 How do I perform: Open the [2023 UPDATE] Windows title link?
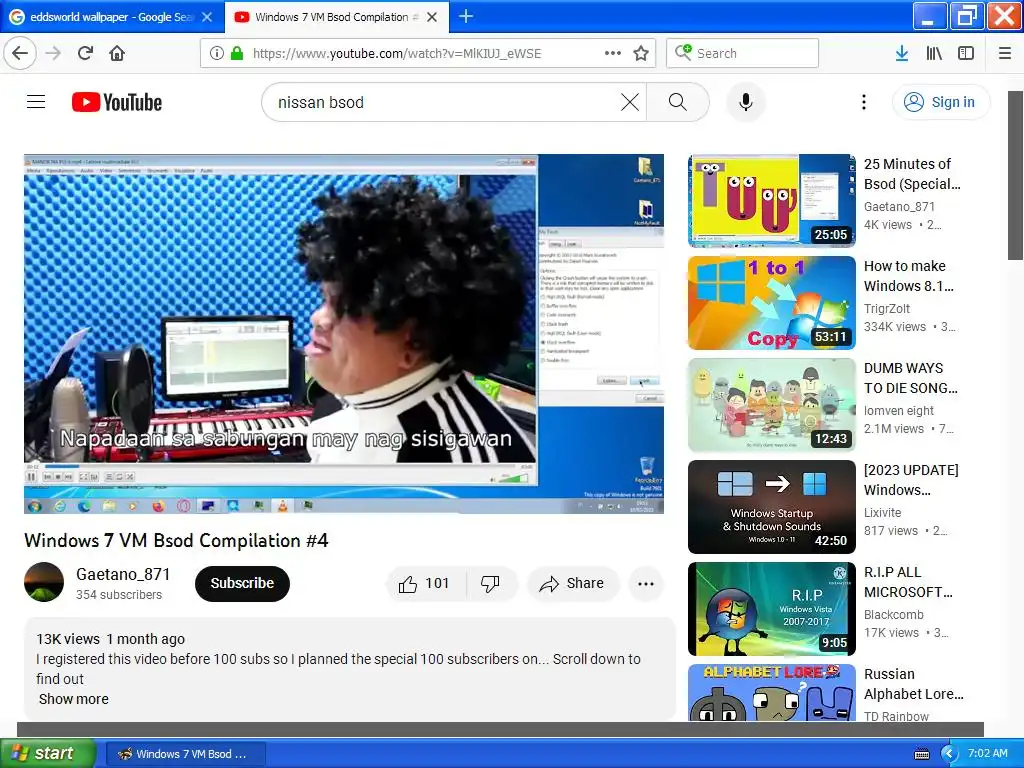pos(911,480)
